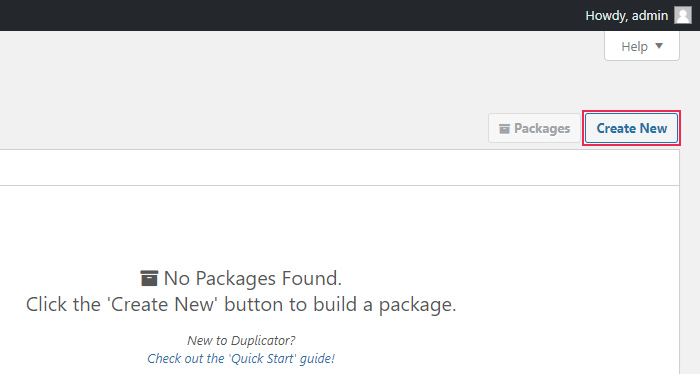The image size is (700, 374).
Task: Expand the Help tab
Action: click(642, 46)
